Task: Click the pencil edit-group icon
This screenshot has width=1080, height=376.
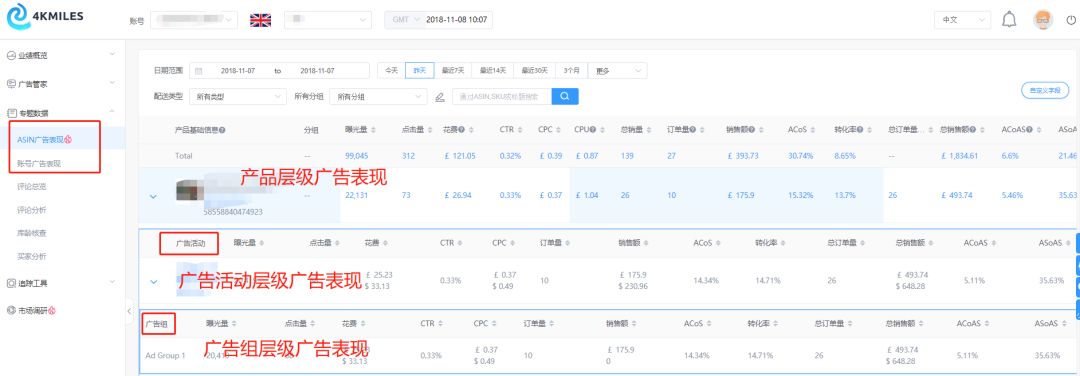Action: coord(440,97)
